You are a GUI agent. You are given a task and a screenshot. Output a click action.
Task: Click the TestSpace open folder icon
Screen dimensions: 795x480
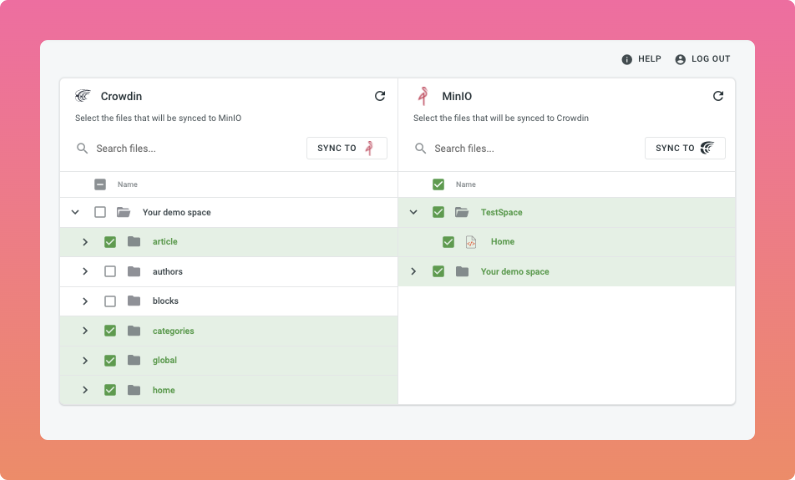(x=462, y=212)
